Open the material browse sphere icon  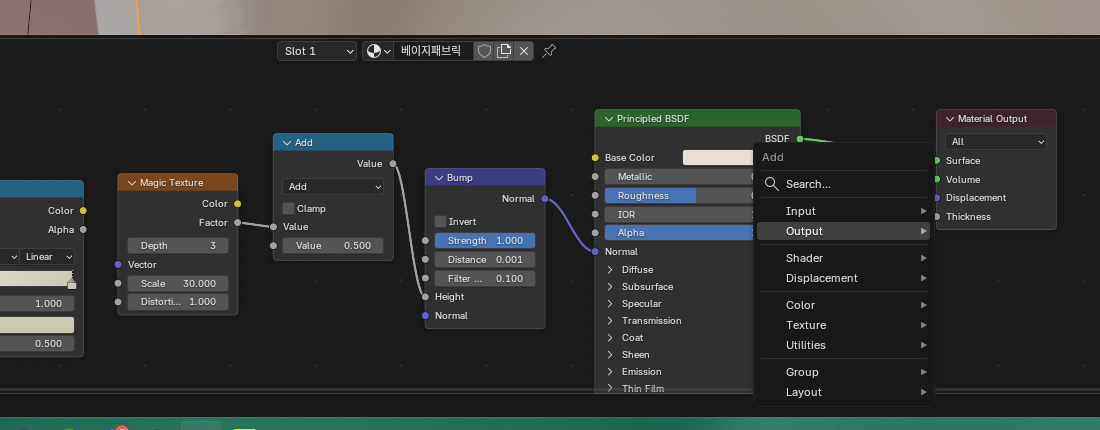tap(377, 51)
